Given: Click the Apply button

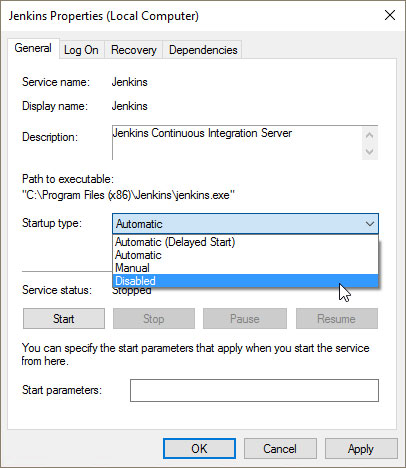Looking at the screenshot, I should [x=361, y=449].
